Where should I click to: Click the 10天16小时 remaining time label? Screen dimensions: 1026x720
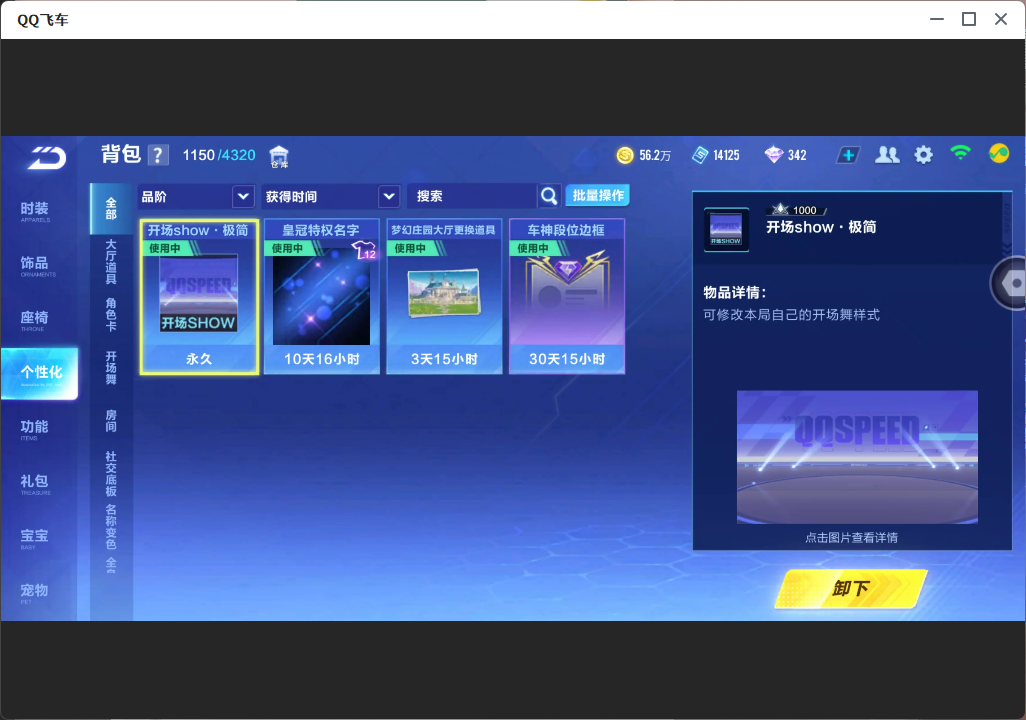(x=321, y=359)
